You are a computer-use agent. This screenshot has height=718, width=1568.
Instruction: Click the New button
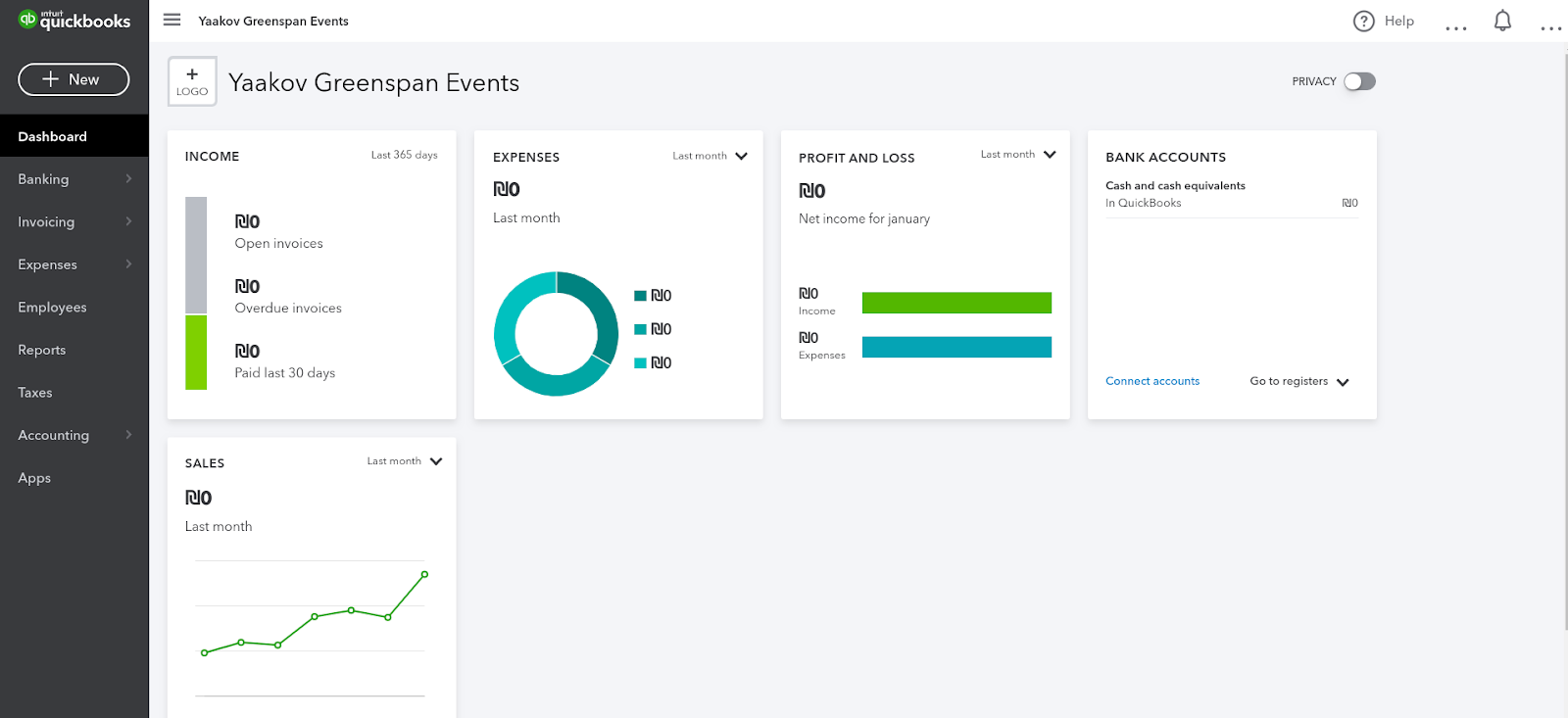73,79
